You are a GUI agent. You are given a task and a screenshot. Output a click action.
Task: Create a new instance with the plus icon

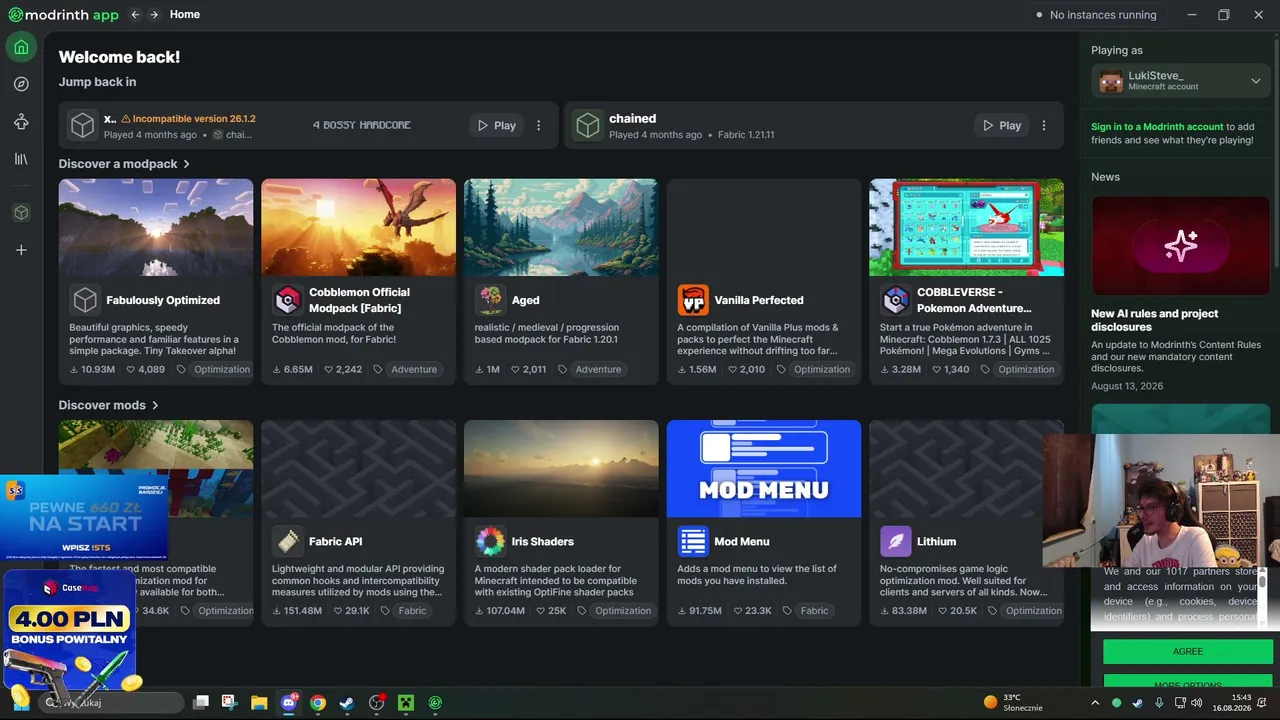[x=21, y=250]
